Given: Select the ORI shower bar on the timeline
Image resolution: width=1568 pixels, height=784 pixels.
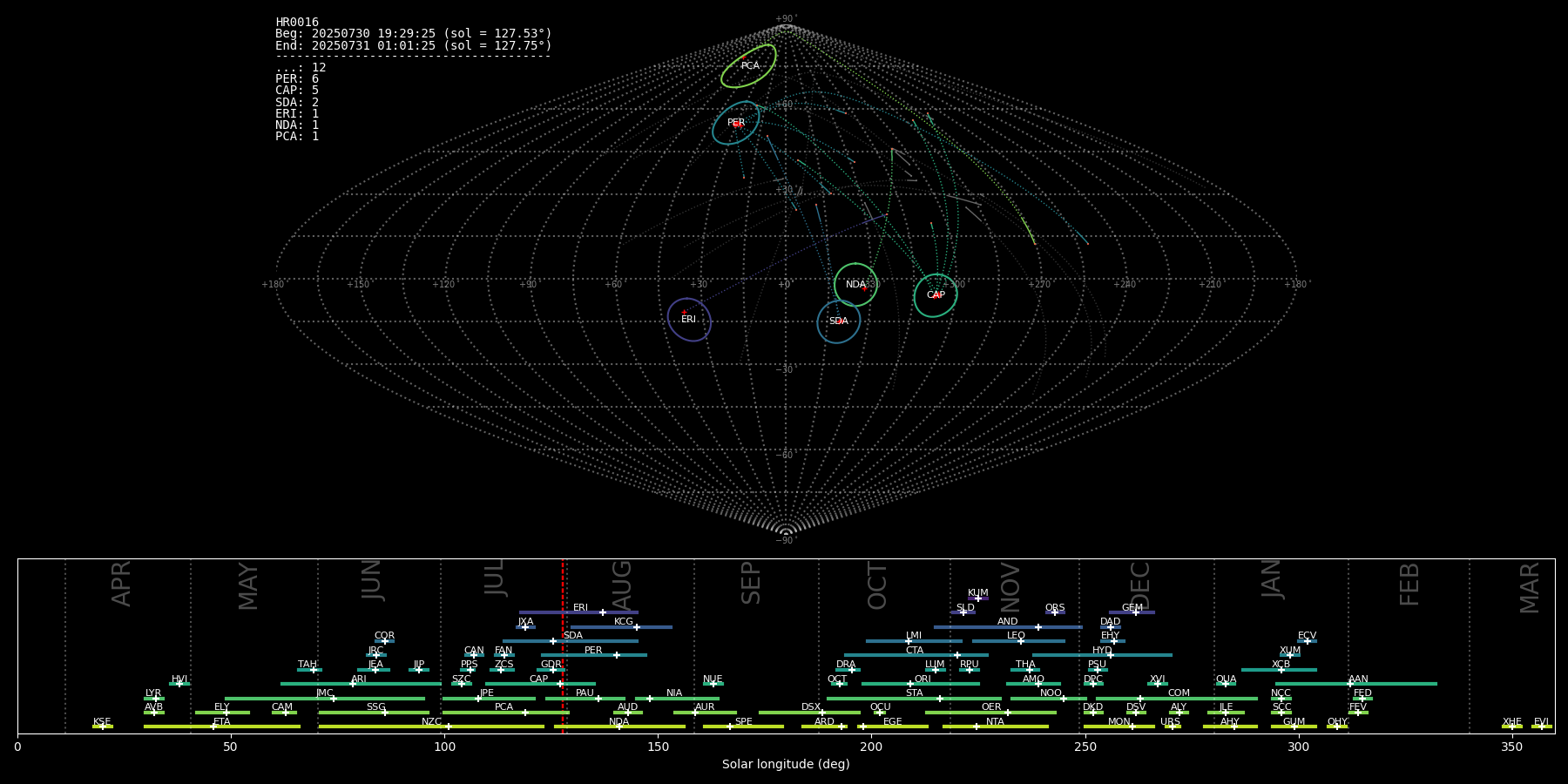Looking at the screenshot, I should [x=921, y=684].
